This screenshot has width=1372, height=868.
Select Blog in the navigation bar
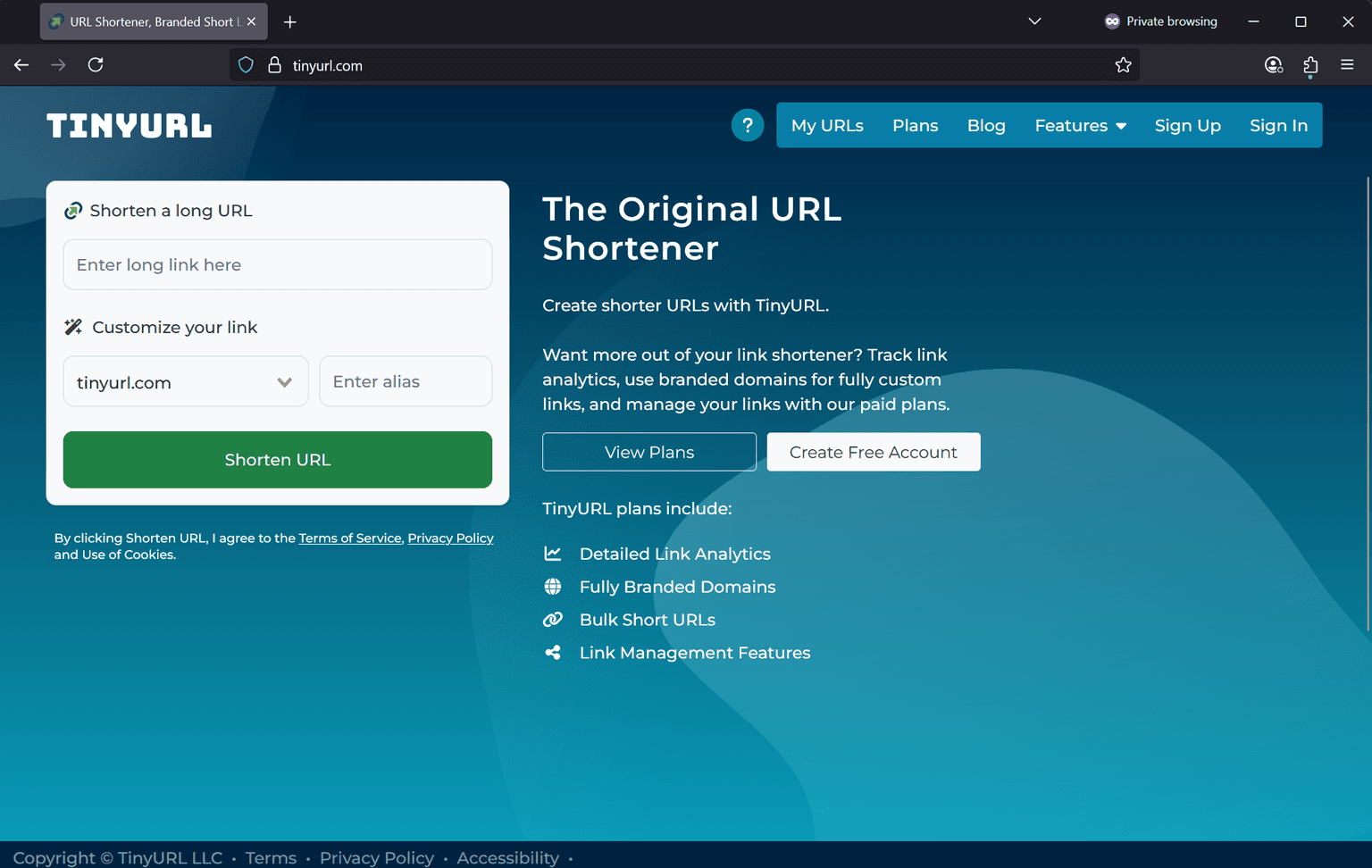[986, 125]
